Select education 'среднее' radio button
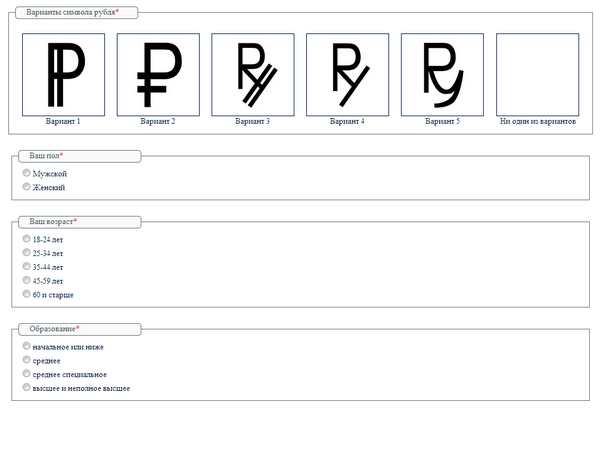Viewport: 600px width, 450px height. (27, 360)
